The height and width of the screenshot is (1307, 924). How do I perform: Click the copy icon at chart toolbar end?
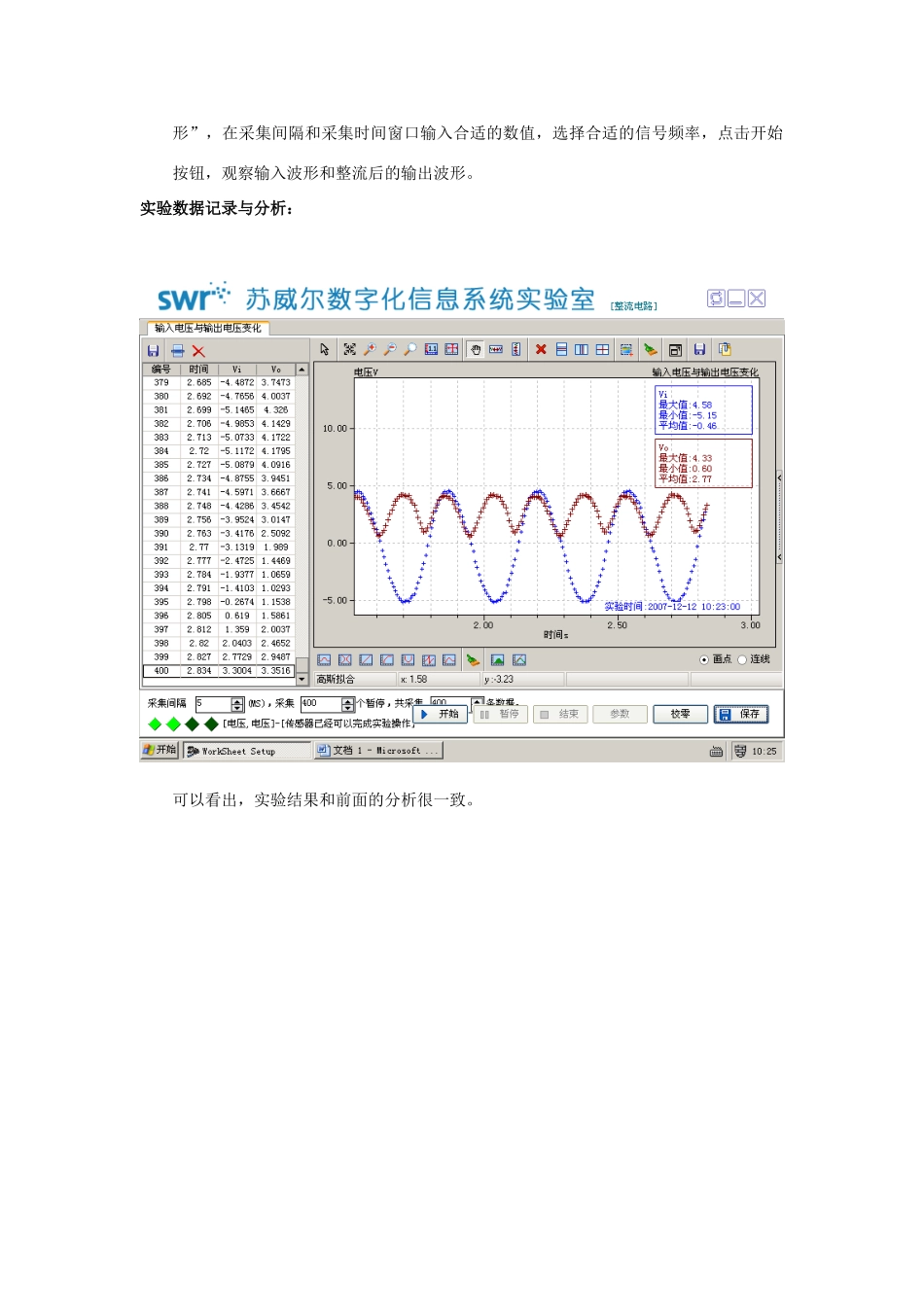click(725, 349)
